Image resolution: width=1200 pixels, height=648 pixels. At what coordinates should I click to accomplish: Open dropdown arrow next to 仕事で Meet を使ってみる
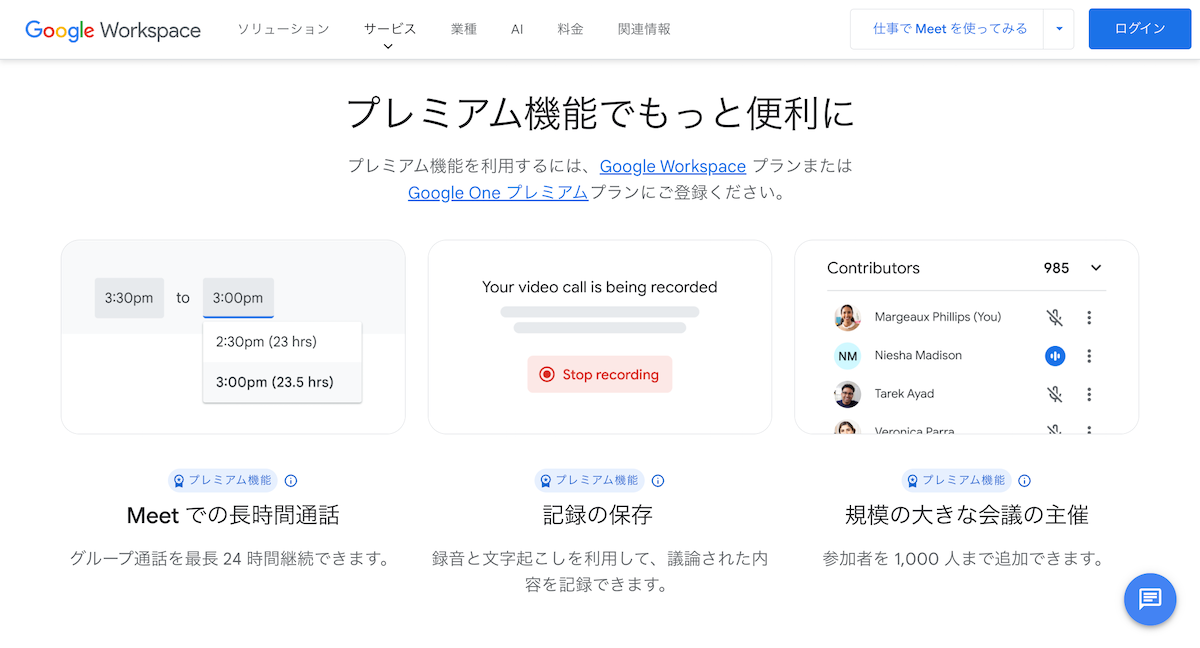pyautogui.click(x=1058, y=29)
